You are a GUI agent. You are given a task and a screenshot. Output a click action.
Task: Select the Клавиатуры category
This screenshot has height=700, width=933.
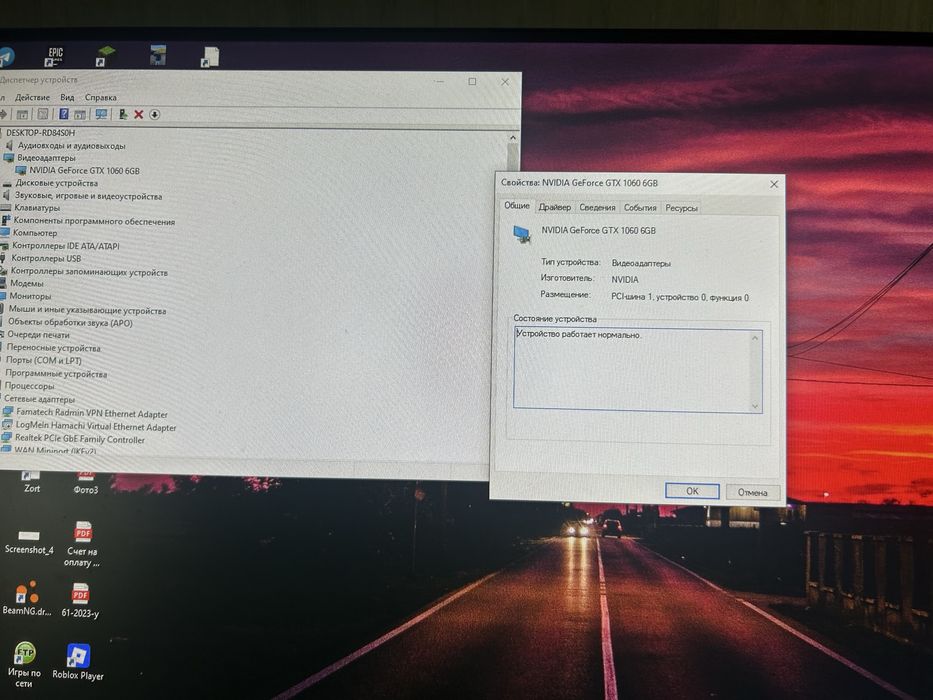[37, 208]
